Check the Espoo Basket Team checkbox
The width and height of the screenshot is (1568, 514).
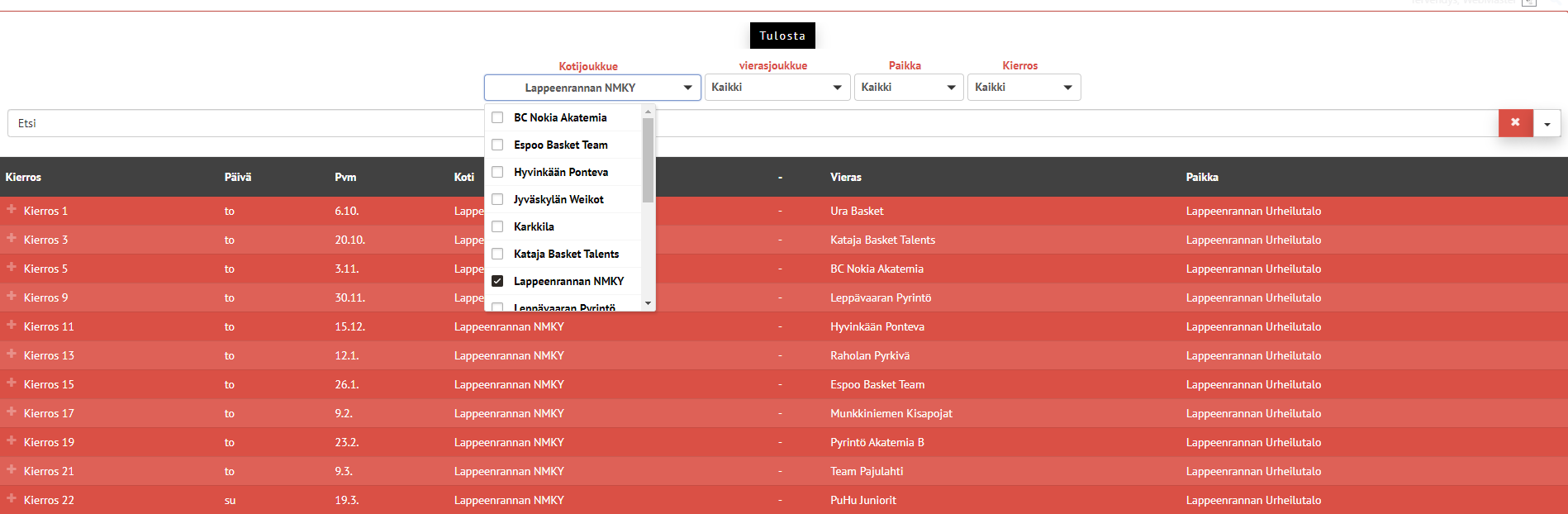[x=497, y=145]
